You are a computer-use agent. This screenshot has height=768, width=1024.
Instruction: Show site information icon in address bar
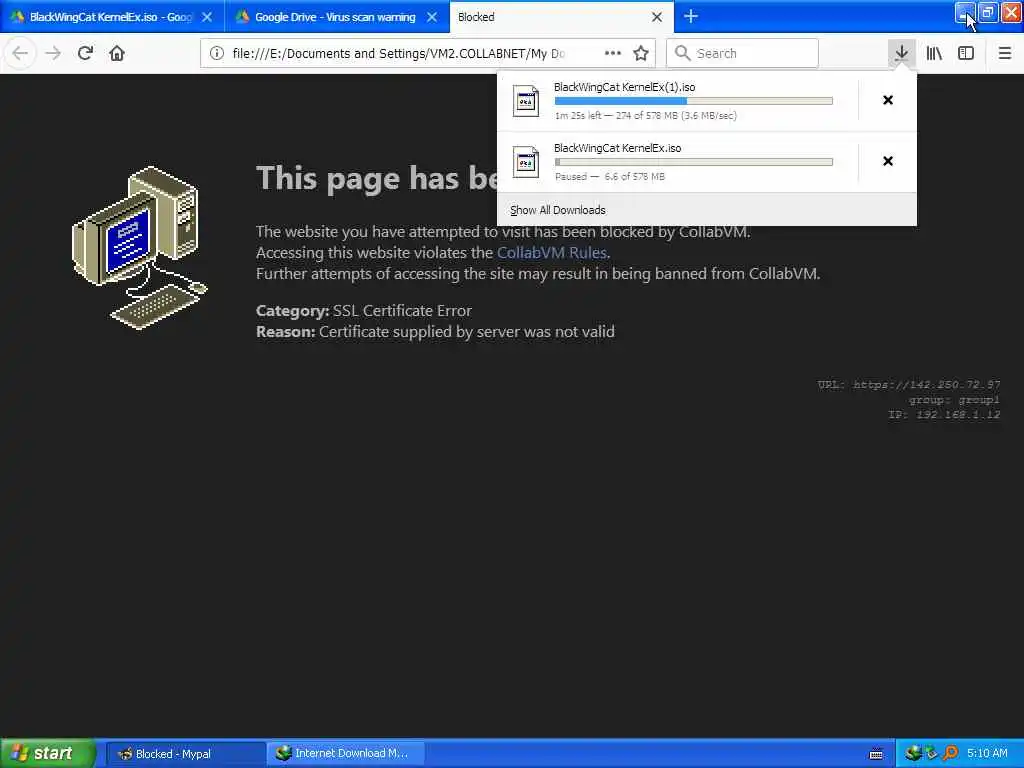point(217,53)
